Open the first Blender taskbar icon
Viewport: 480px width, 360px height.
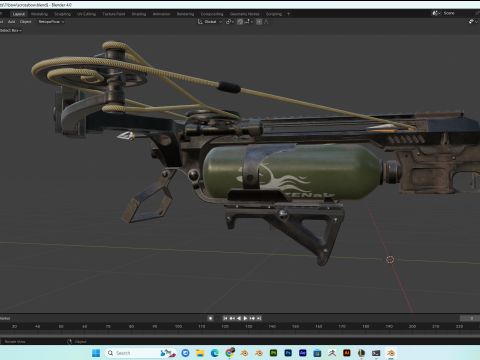pos(244,353)
